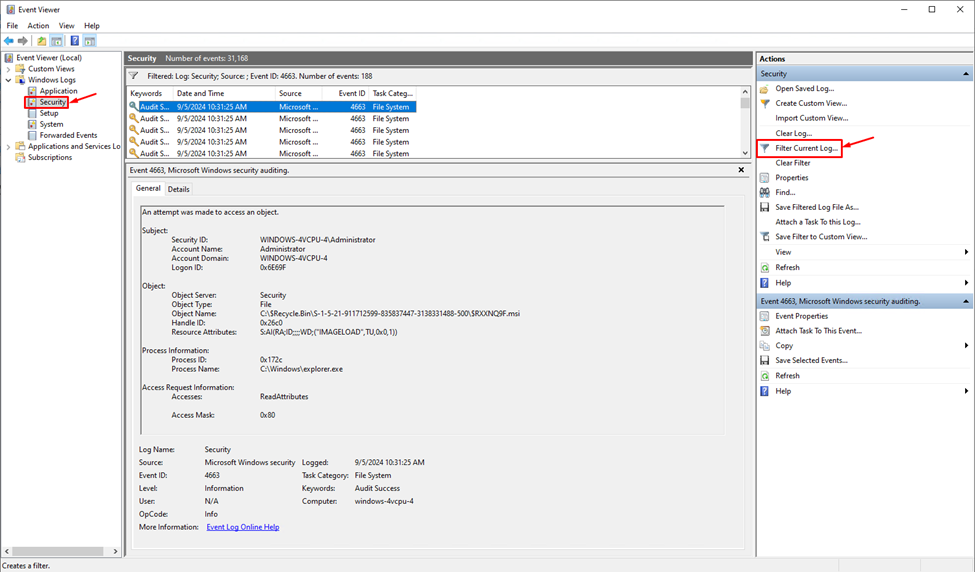975x572 pixels.
Task: Open the View submenu arrow
Action: tap(966, 252)
